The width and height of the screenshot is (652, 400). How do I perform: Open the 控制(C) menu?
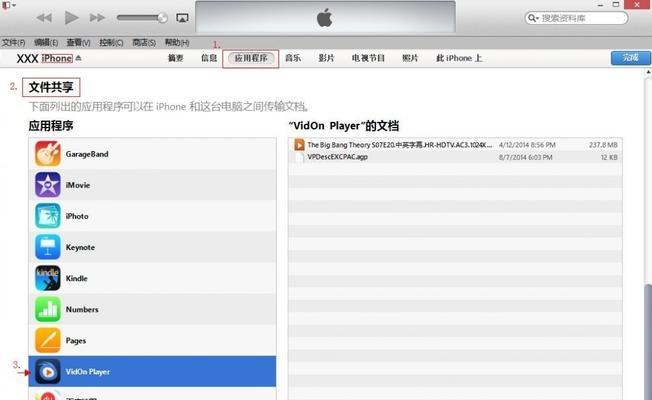click(x=111, y=42)
